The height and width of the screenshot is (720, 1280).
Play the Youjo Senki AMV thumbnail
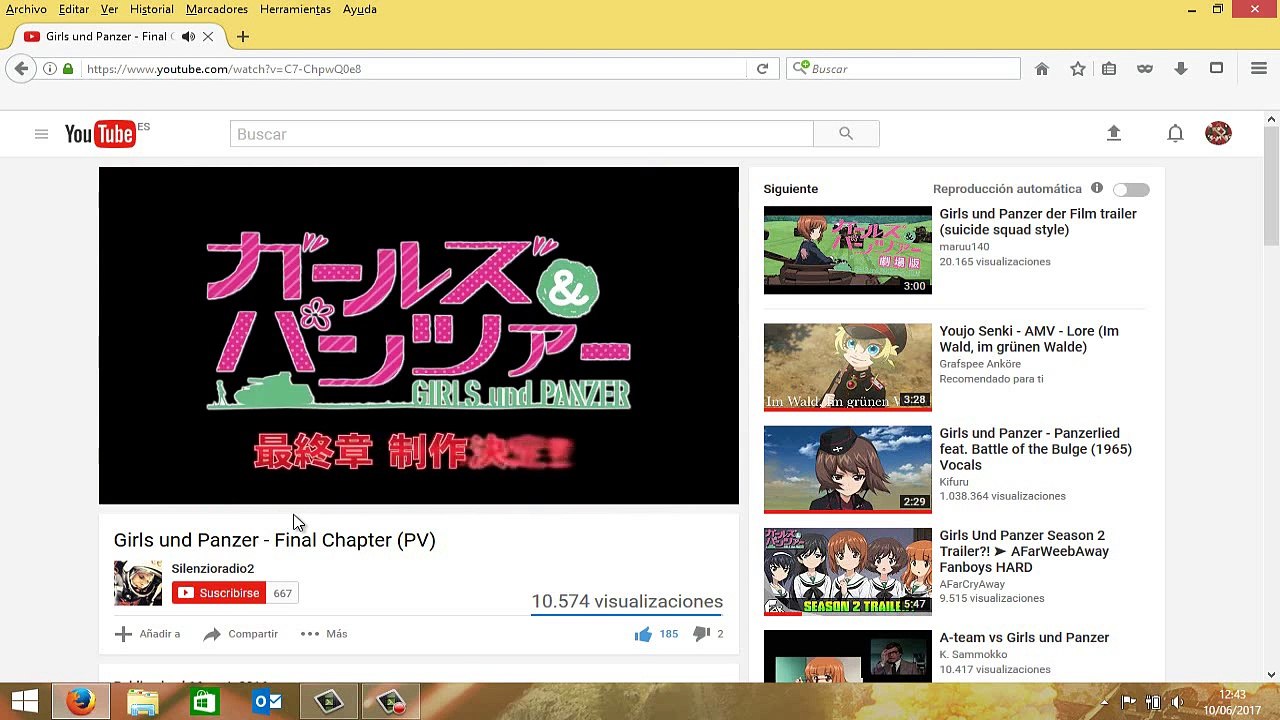pos(847,367)
